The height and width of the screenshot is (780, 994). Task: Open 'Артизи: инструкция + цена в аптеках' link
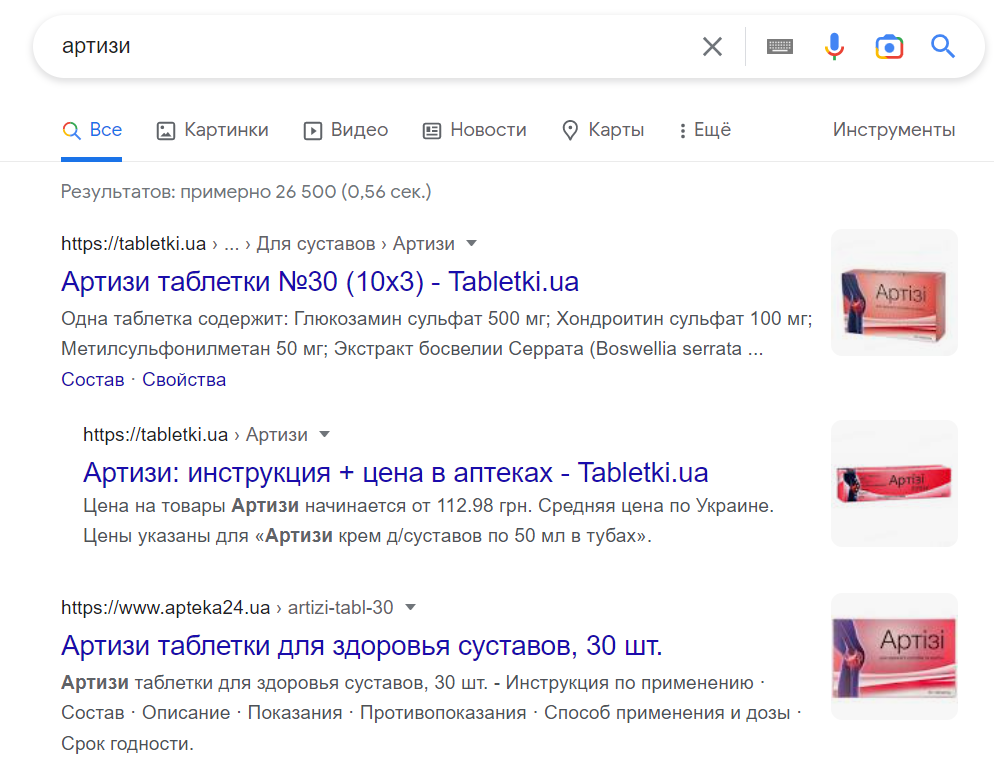click(x=395, y=472)
